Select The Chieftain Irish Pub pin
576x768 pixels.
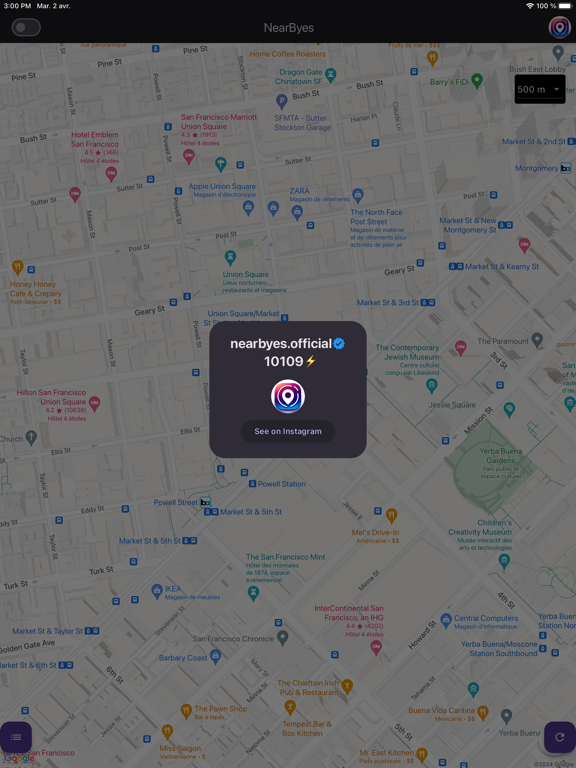click(347, 686)
